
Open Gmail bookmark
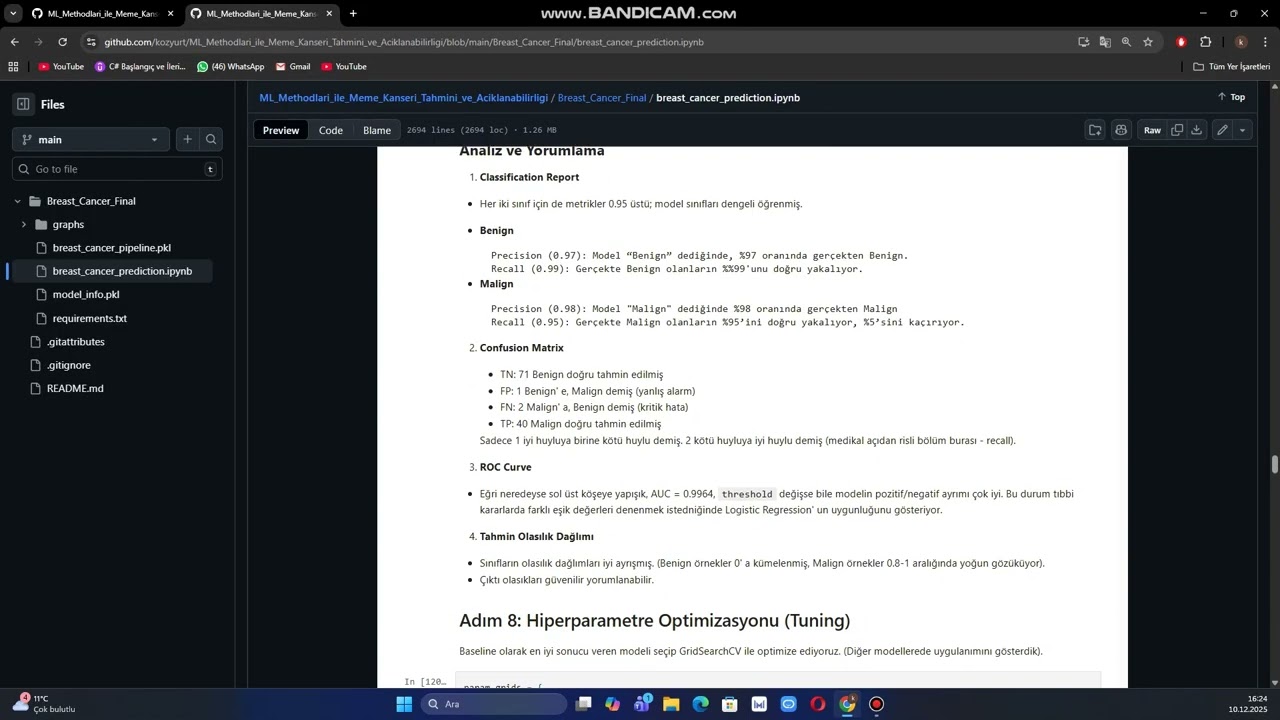pyautogui.click(x=292, y=66)
